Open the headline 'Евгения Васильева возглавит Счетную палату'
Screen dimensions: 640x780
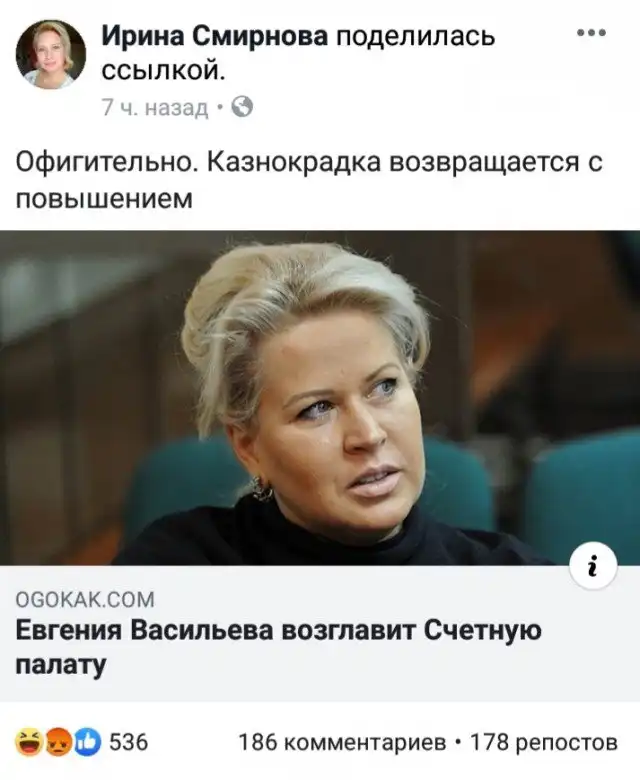[278, 648]
